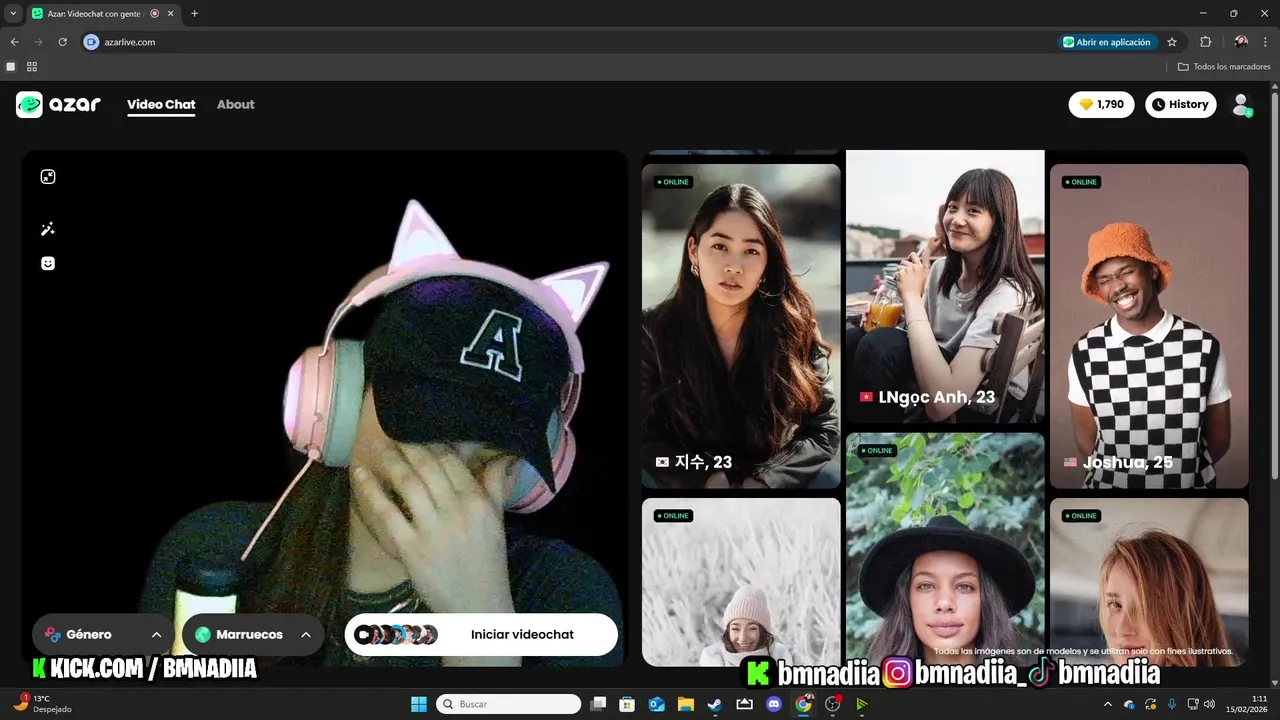Click the taskbar Buscar search box
This screenshot has height=720, width=1280.
tap(509, 704)
